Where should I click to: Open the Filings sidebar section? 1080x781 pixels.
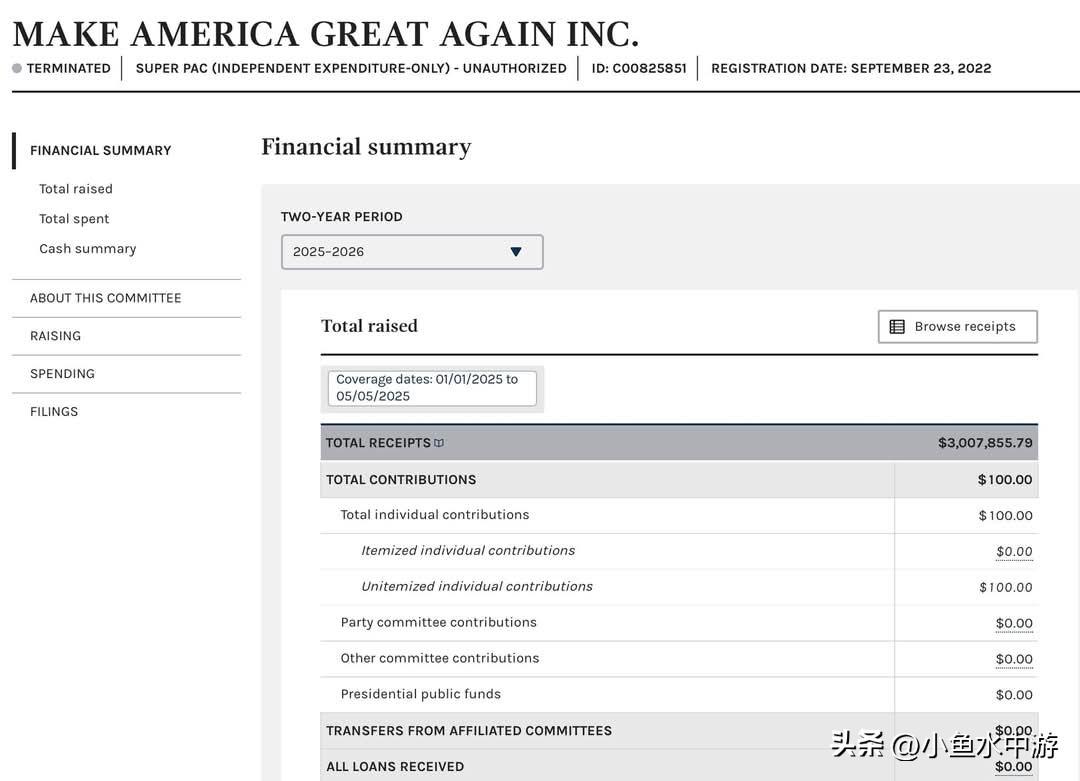54,412
